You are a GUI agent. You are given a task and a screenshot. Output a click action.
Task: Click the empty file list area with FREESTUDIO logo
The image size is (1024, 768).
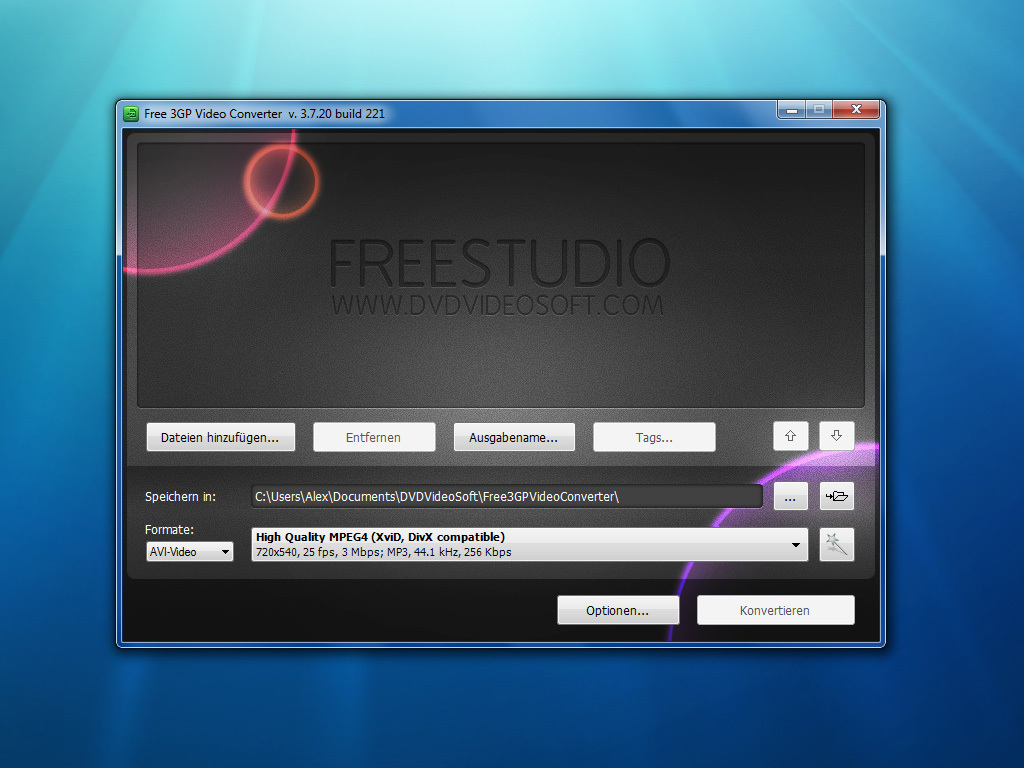tap(500, 275)
